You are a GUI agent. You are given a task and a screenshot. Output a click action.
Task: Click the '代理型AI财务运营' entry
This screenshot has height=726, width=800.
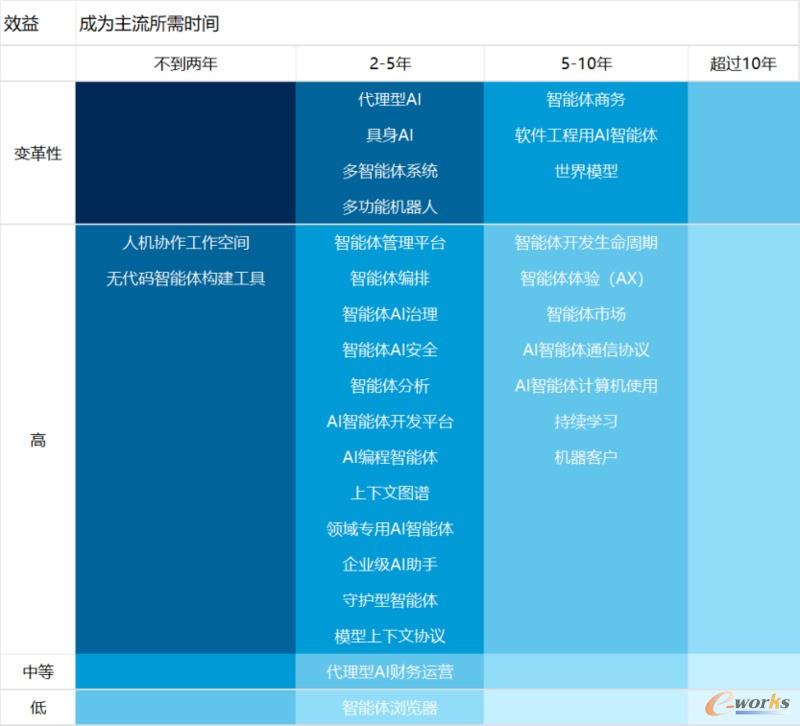point(390,671)
